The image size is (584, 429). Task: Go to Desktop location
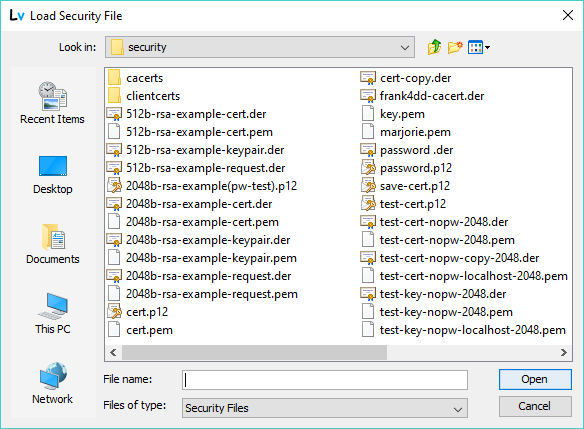pos(53,175)
